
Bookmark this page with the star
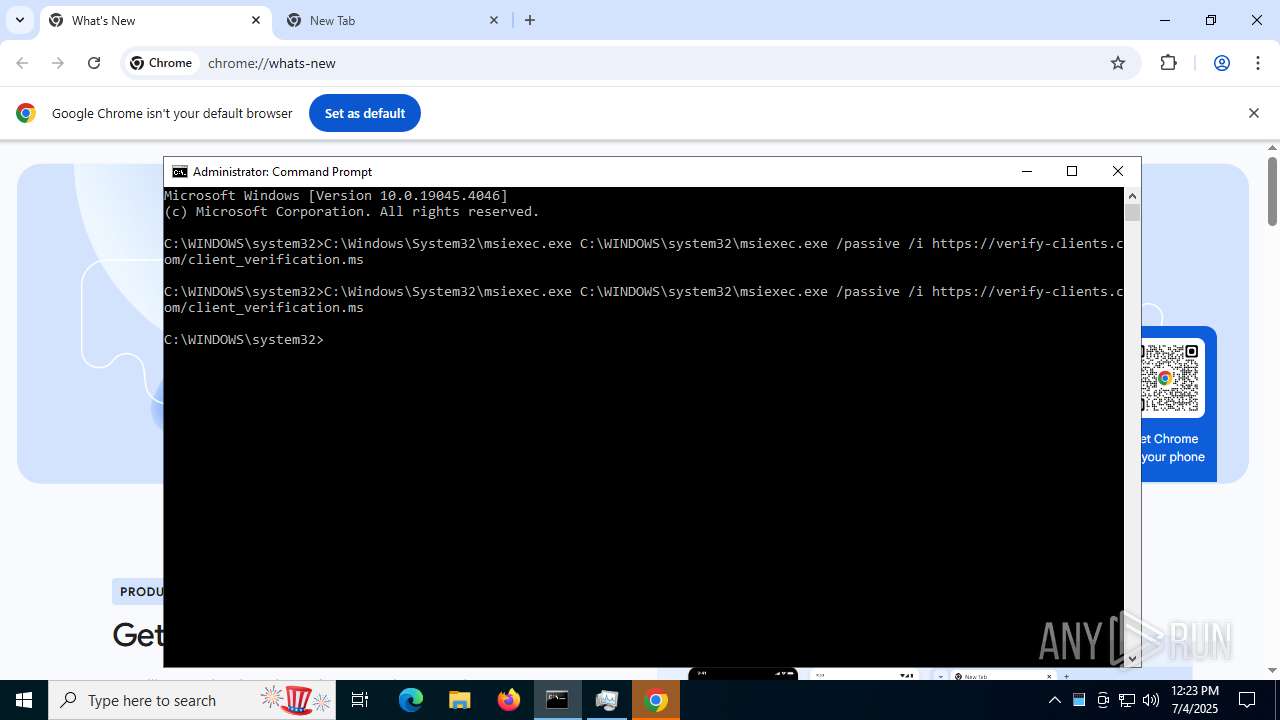pos(1118,63)
